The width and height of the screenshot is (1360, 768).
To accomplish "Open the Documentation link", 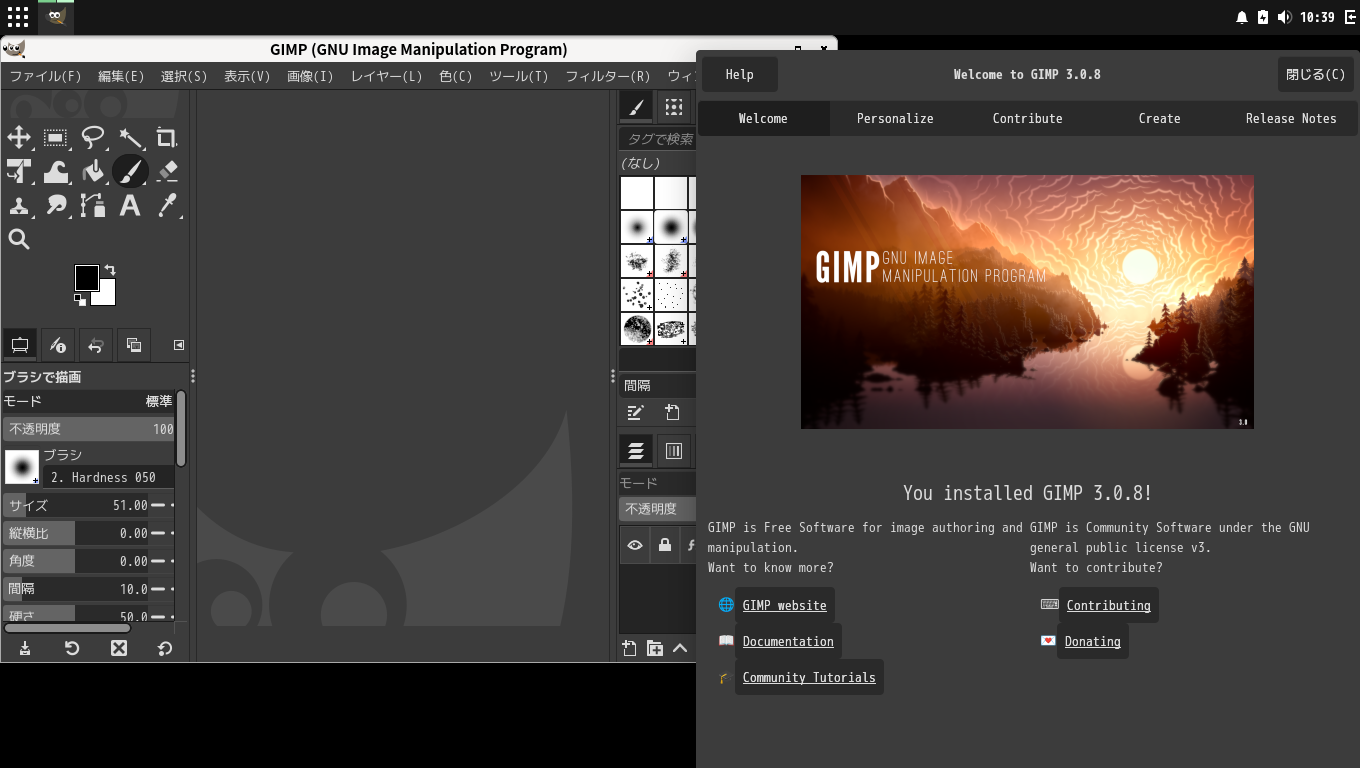I will coord(788,641).
